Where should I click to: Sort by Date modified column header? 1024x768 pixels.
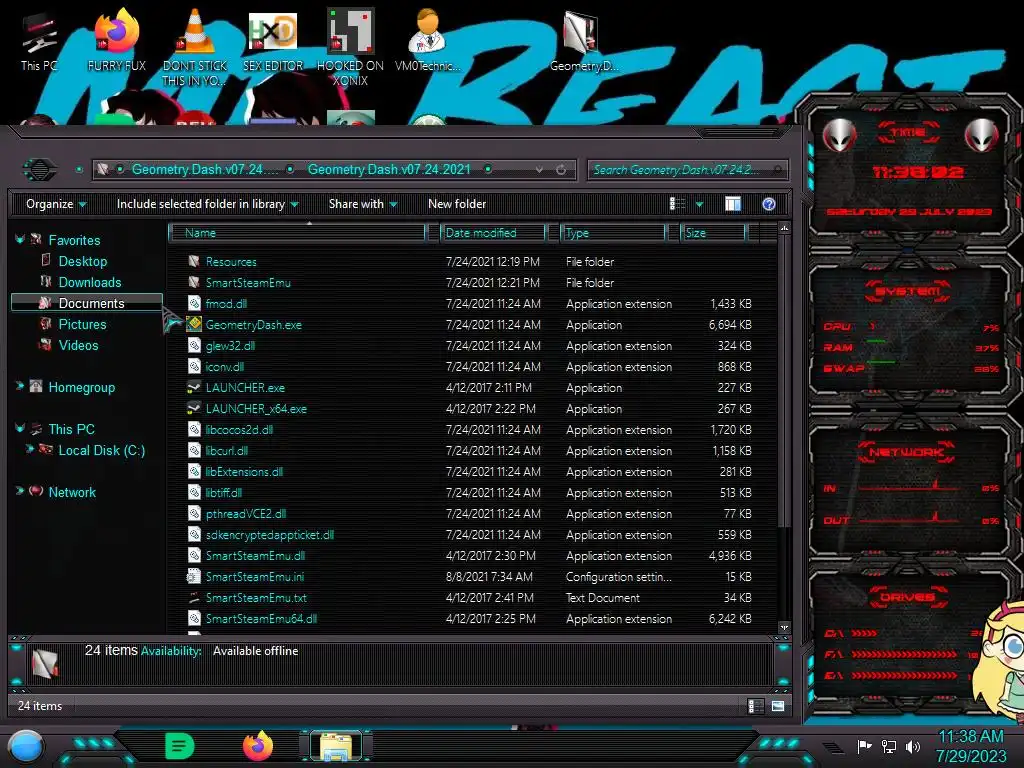click(x=493, y=232)
